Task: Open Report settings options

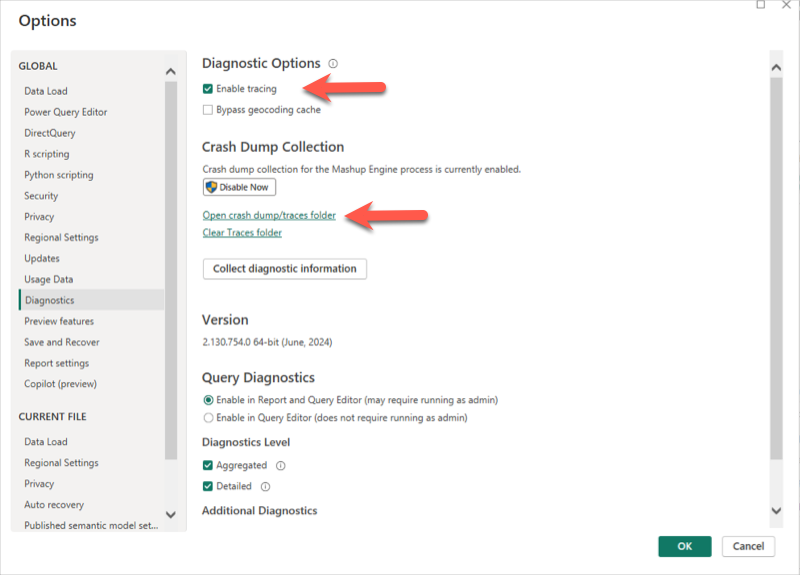Action: click(x=57, y=363)
